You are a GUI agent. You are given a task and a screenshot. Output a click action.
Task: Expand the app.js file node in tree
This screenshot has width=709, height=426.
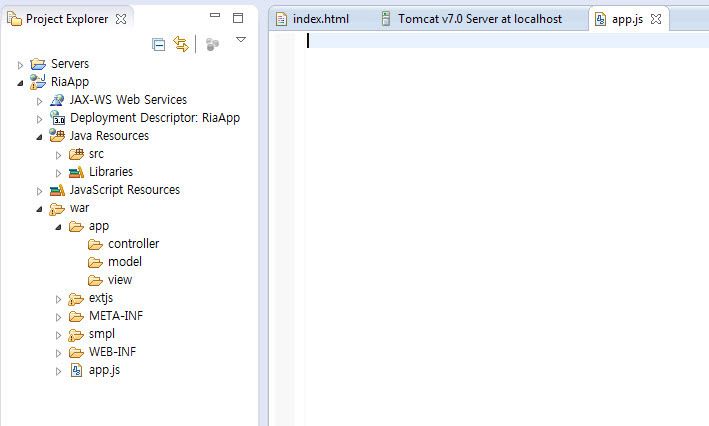point(58,372)
